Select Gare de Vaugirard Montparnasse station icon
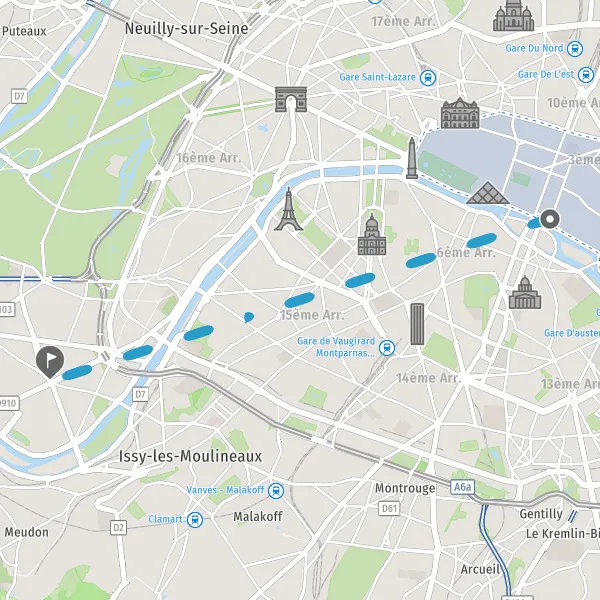The height and width of the screenshot is (600, 600). tap(387, 348)
